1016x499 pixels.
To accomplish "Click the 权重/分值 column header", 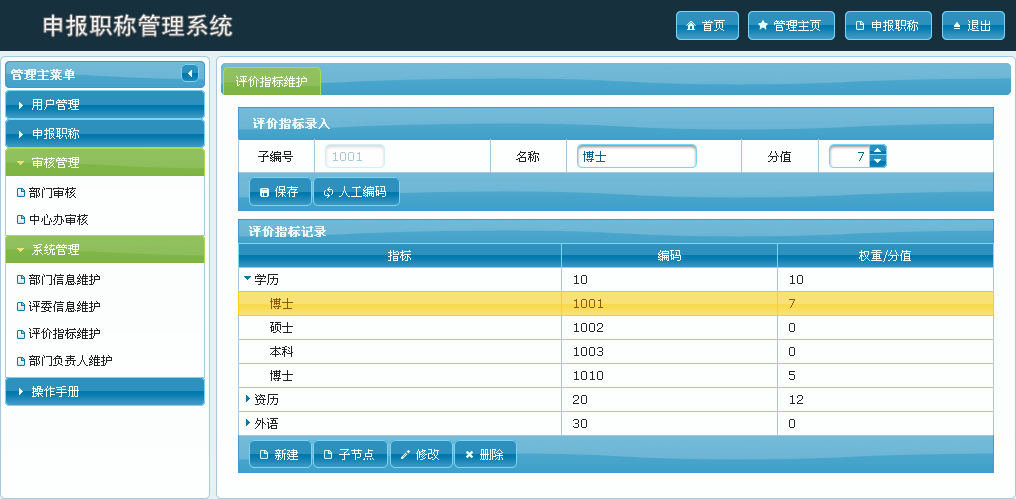I will (885, 255).
